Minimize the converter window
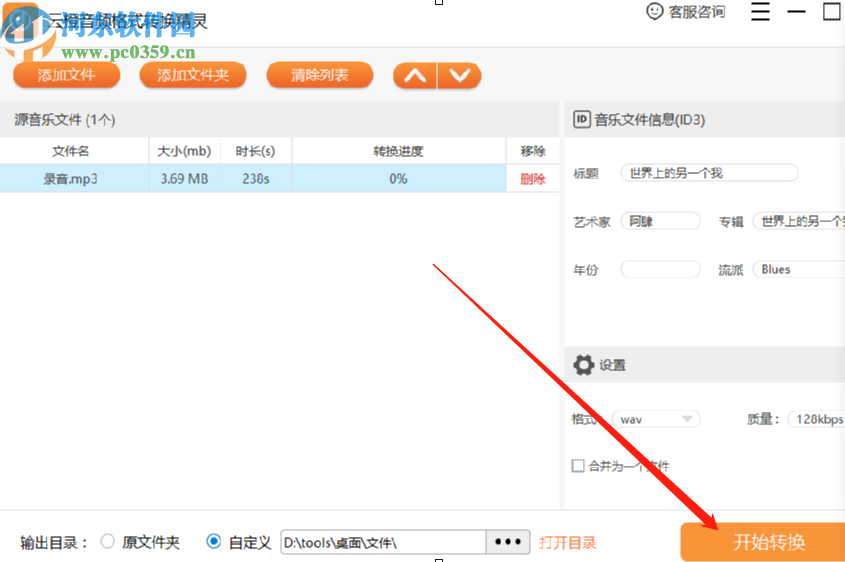This screenshot has width=845, height=562. pos(796,11)
